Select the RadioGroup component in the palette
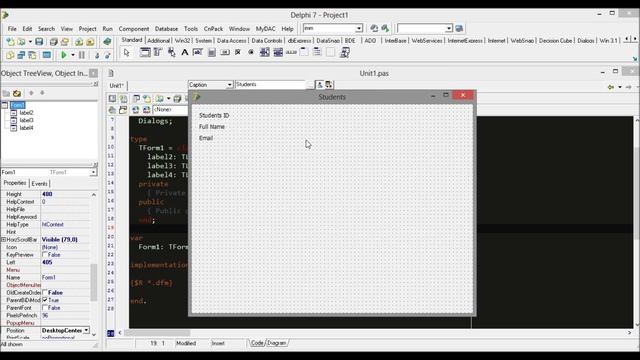Image resolution: width=640 pixels, height=360 pixels. [x=317, y=52]
